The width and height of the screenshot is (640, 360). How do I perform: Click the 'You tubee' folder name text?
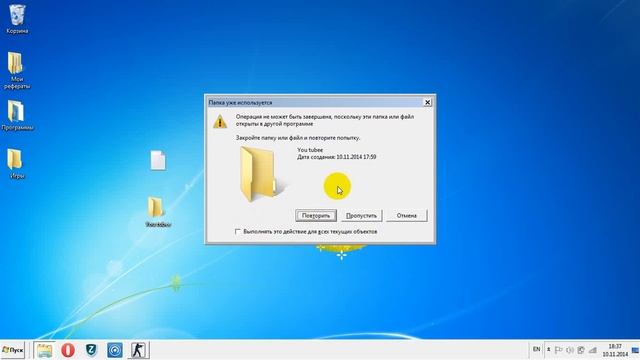pyautogui.click(x=310, y=150)
